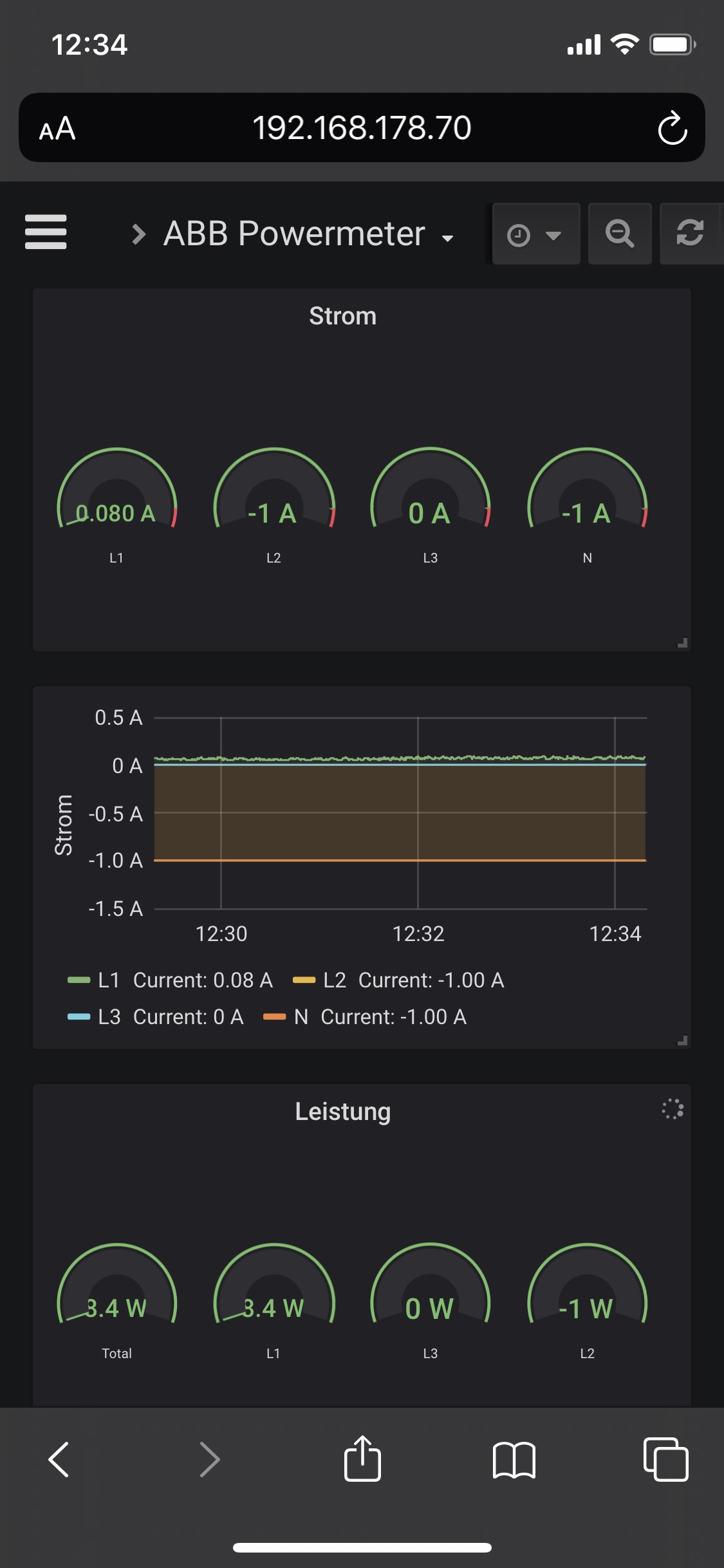
Task: Click the L1 Strom gauge showing 0.080 A
Action: (116, 496)
